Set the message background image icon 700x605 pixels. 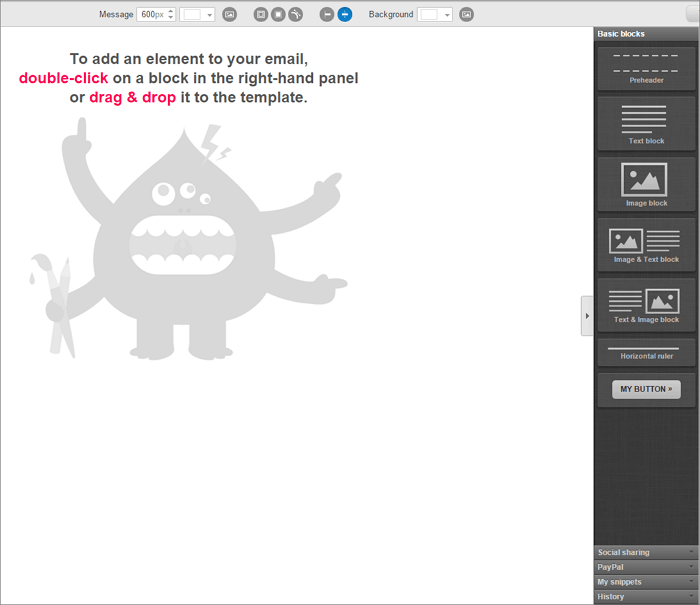(x=229, y=15)
